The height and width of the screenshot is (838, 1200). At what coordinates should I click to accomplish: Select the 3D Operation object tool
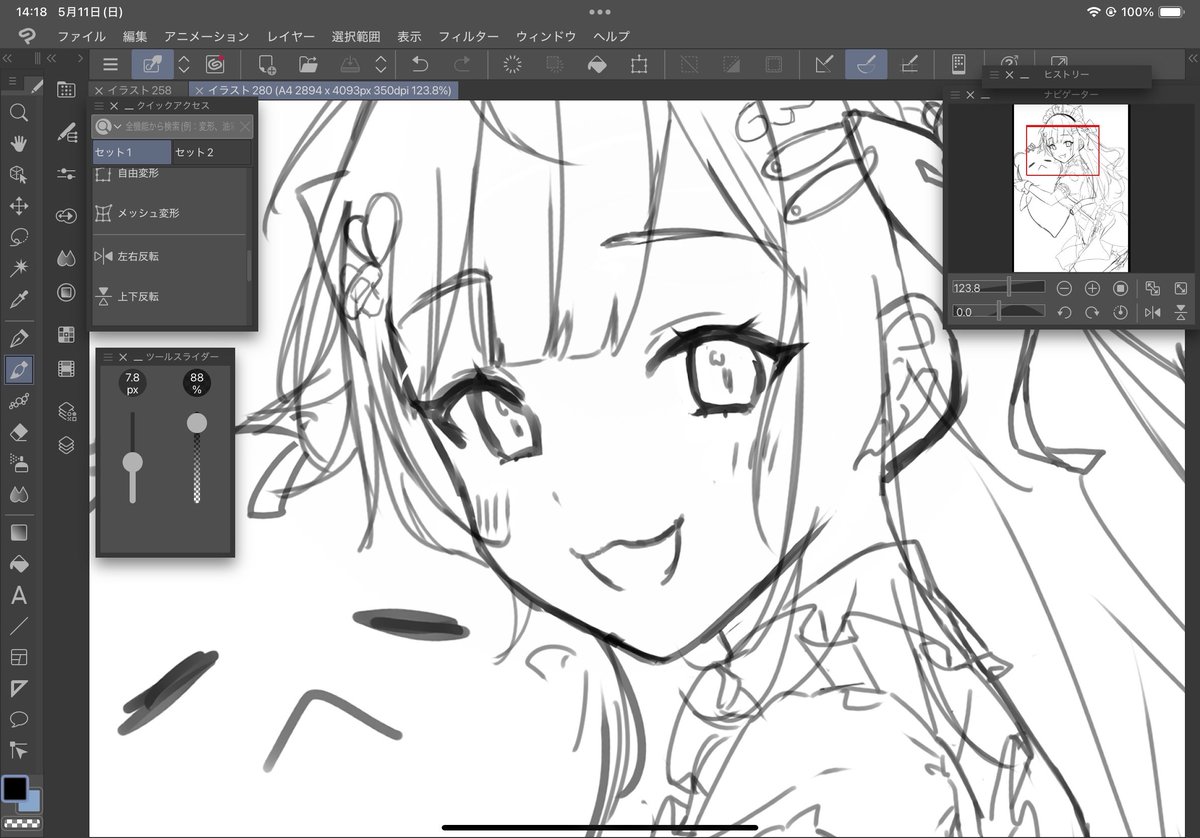tap(18, 174)
